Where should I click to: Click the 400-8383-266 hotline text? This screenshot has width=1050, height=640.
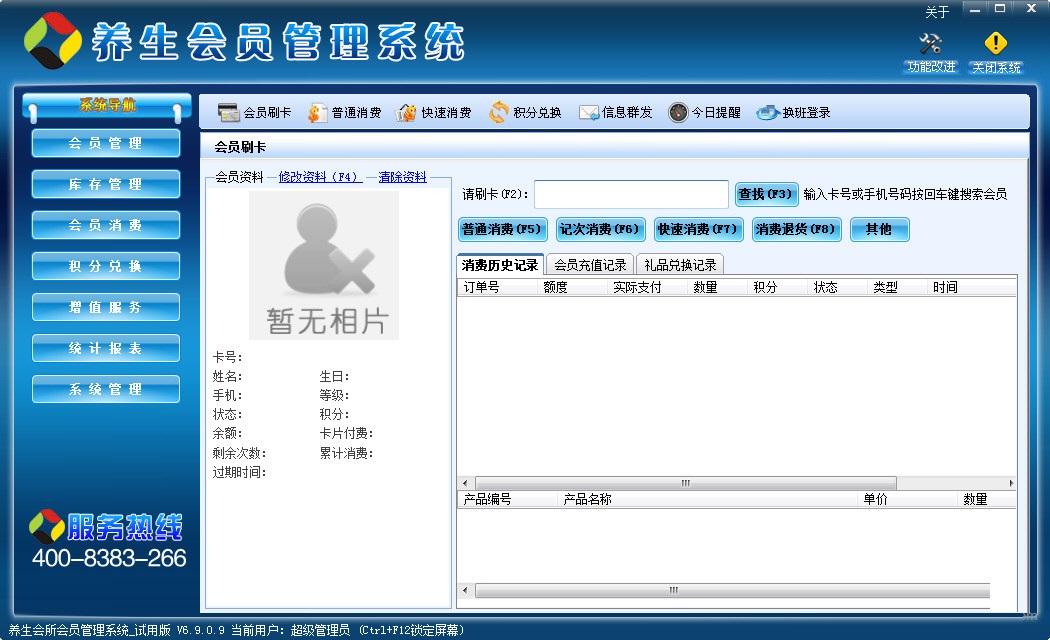(x=109, y=558)
